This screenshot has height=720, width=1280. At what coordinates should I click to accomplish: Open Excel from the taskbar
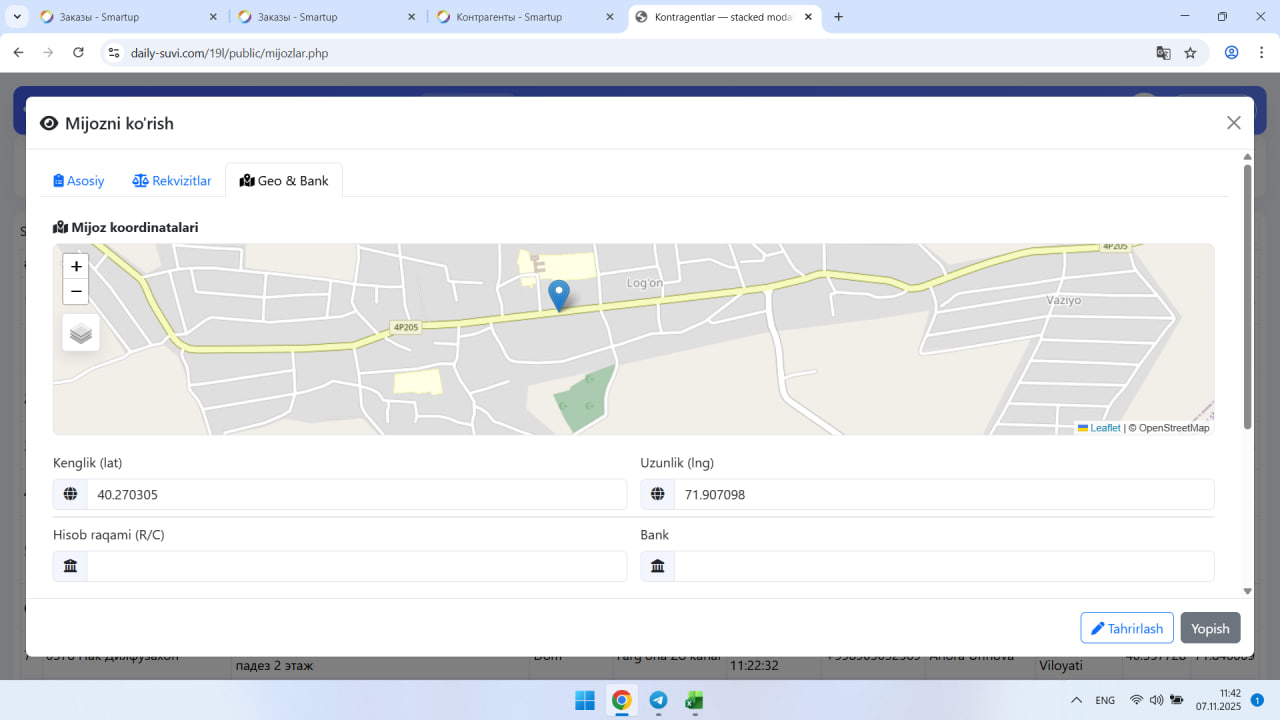[693, 700]
